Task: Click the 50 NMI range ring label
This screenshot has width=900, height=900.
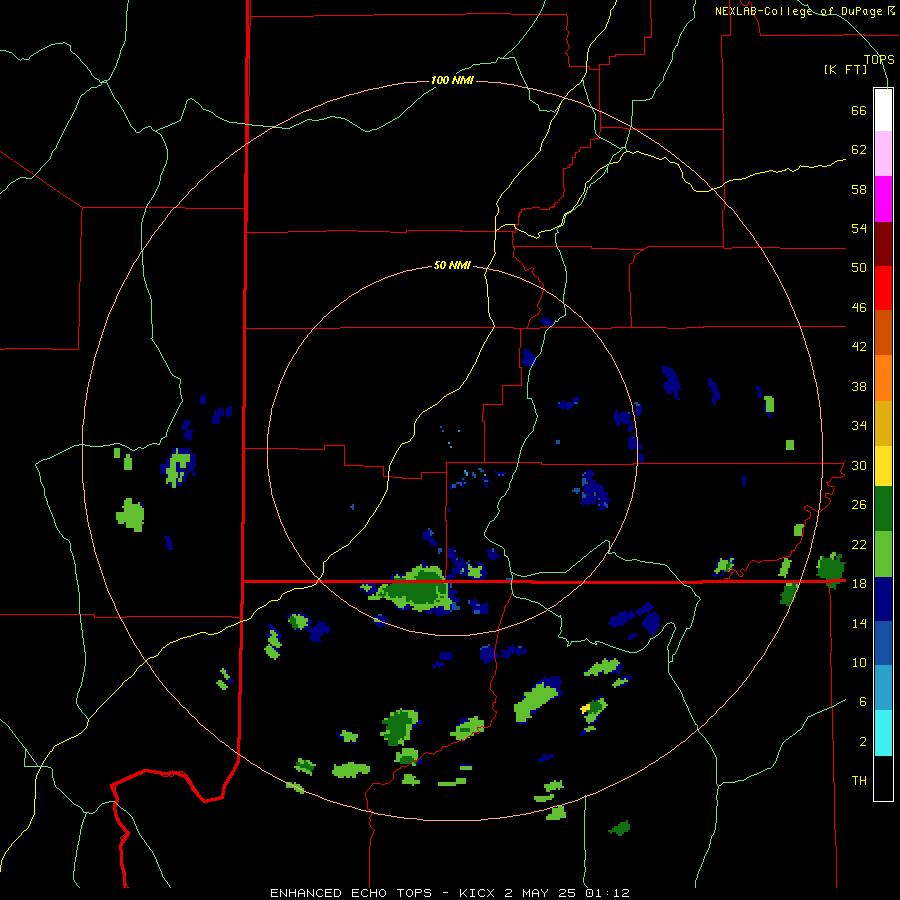Action: tap(452, 265)
